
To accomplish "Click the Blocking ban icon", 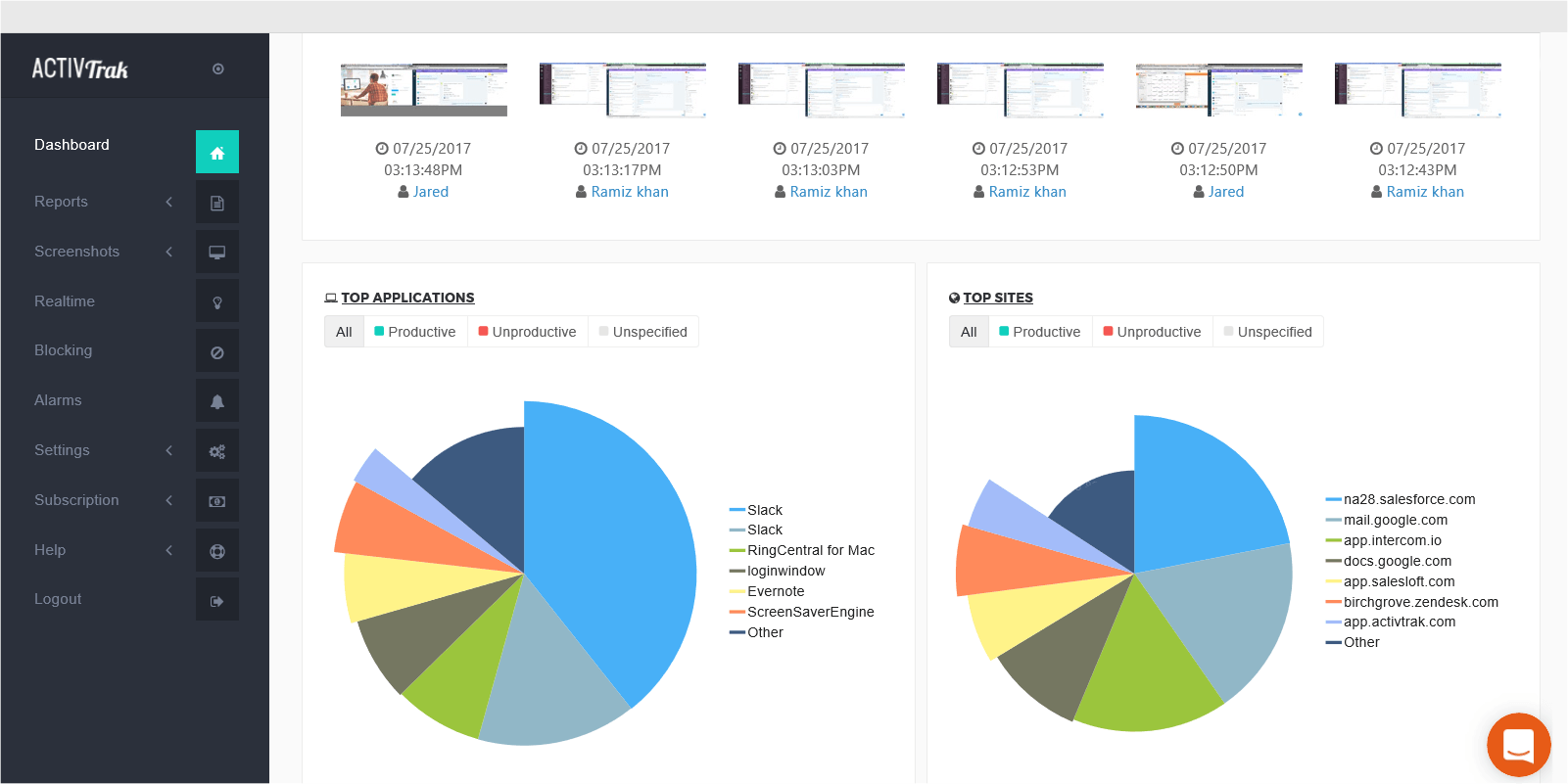I will click(217, 351).
